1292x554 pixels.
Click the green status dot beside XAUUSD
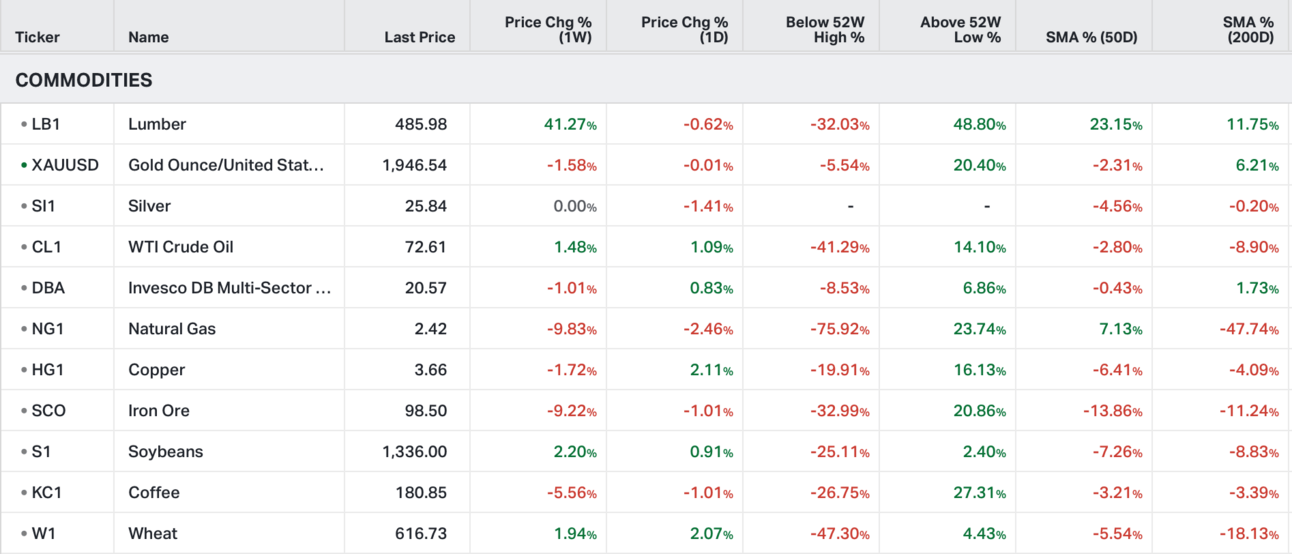pos(24,165)
